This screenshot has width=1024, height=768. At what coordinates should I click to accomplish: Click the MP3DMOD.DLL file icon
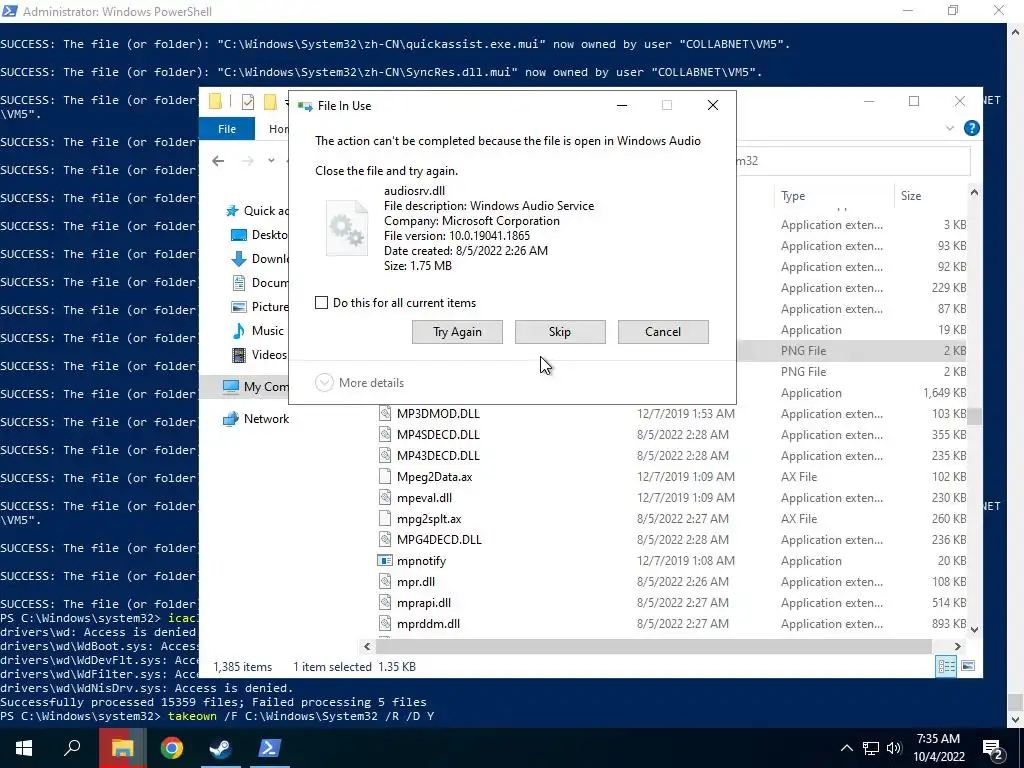pos(385,414)
